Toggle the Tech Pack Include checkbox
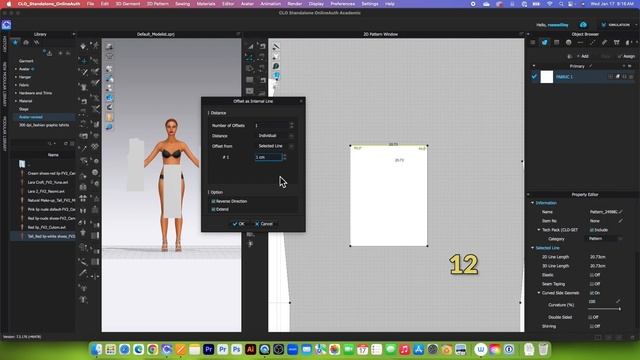Viewport: 640px width, 360px height. click(591, 230)
